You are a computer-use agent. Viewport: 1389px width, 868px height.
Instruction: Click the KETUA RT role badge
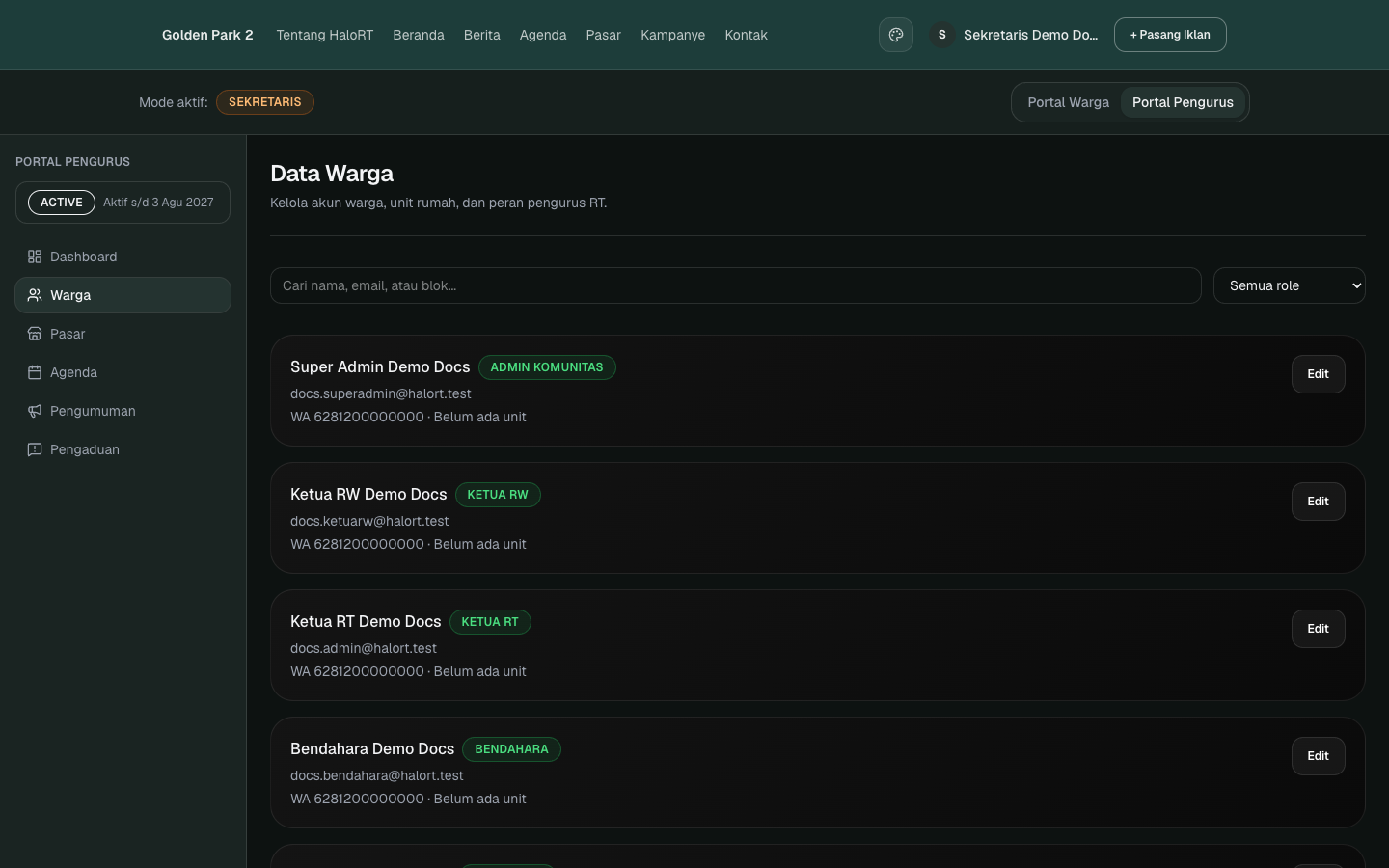pos(490,622)
